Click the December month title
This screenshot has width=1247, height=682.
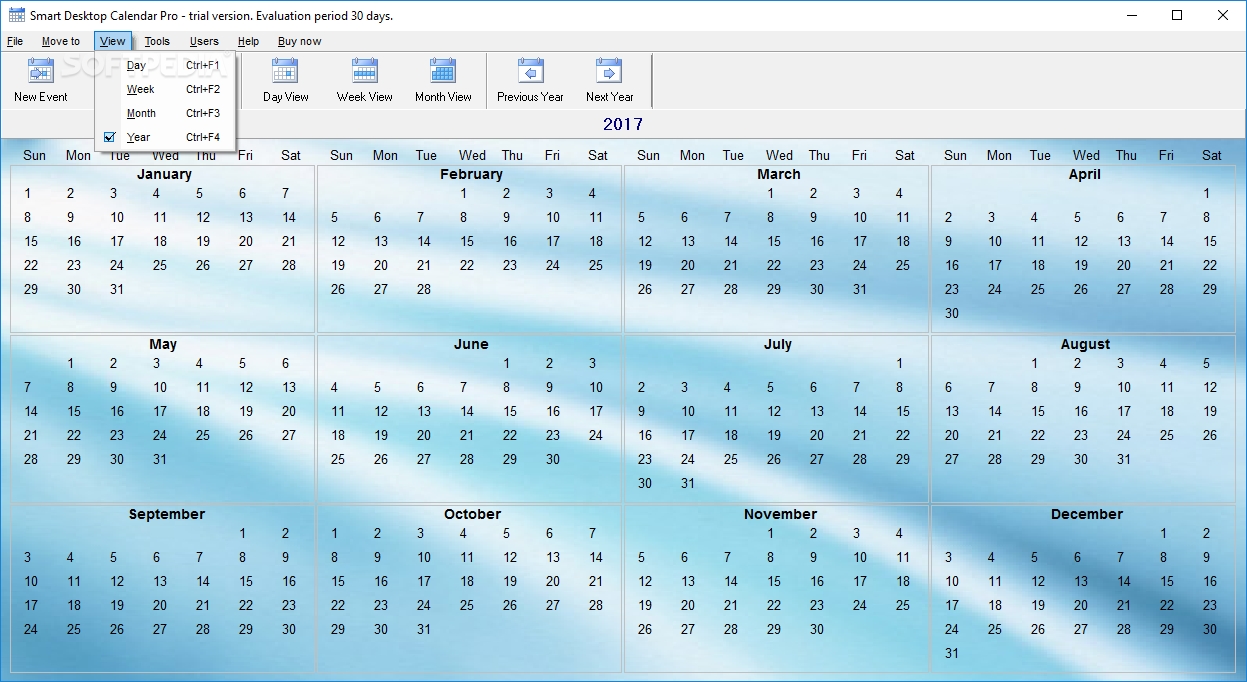point(1087,514)
